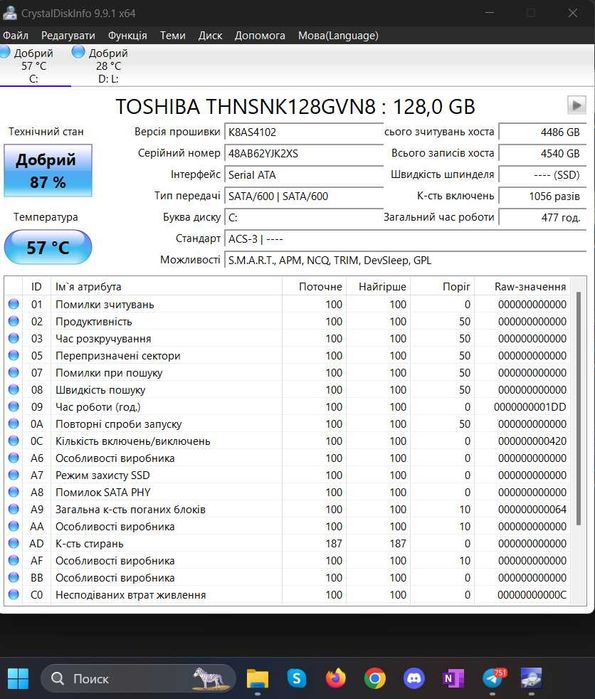Screen dimensions: 595x699
Task: Open the Функція menu
Action: 127,35
